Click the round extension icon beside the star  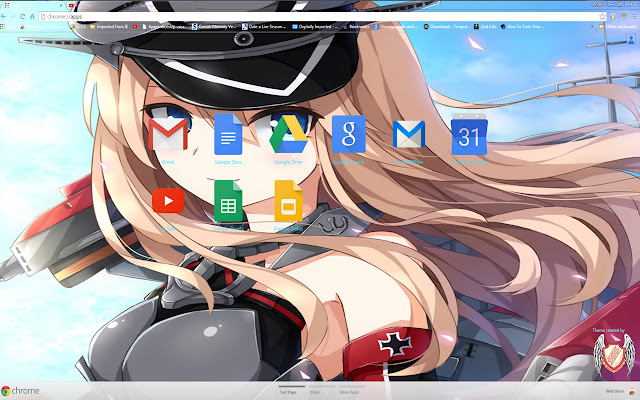613,16
